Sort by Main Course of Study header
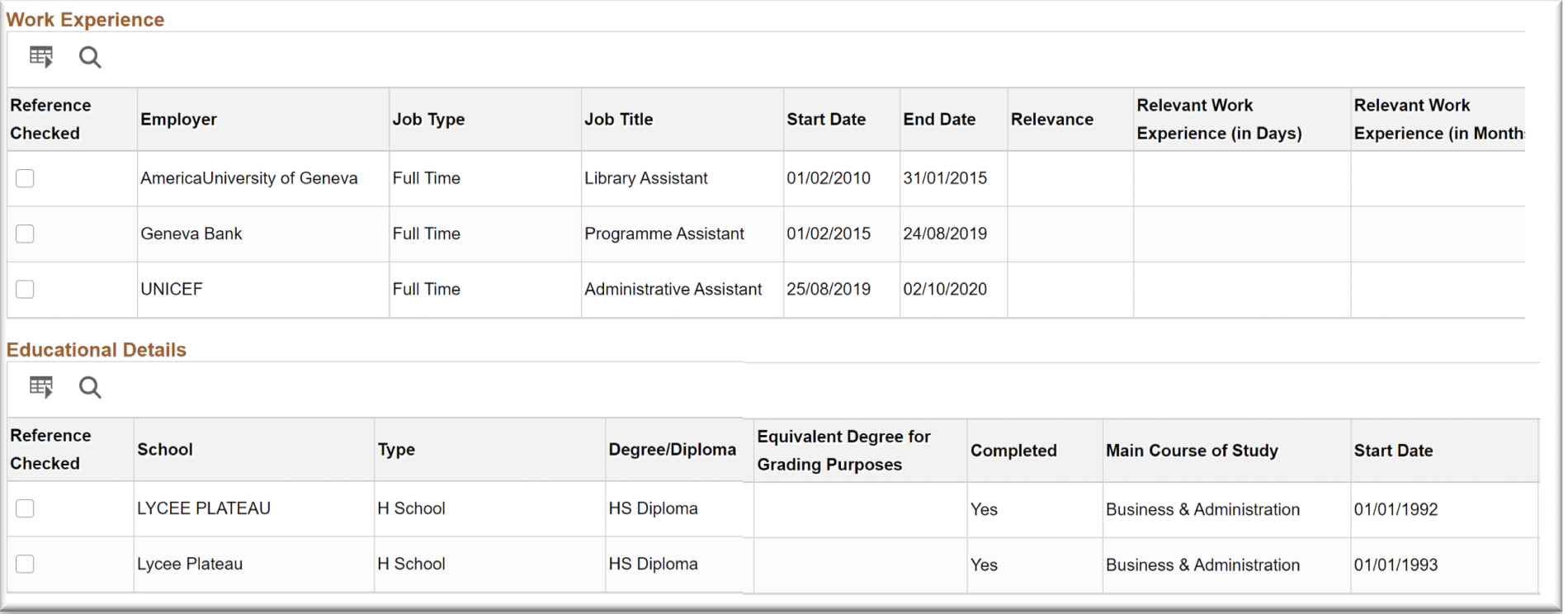 coord(1191,451)
